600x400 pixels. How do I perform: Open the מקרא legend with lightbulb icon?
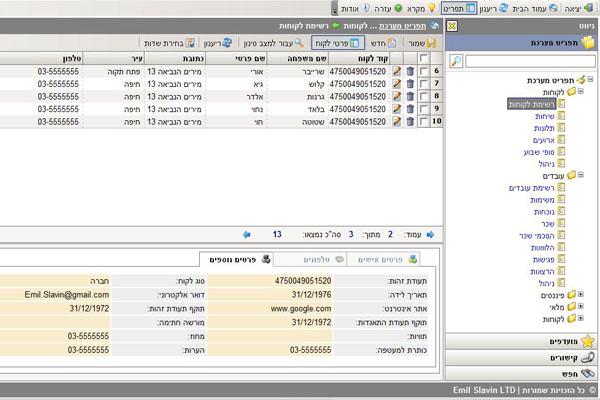(421, 8)
